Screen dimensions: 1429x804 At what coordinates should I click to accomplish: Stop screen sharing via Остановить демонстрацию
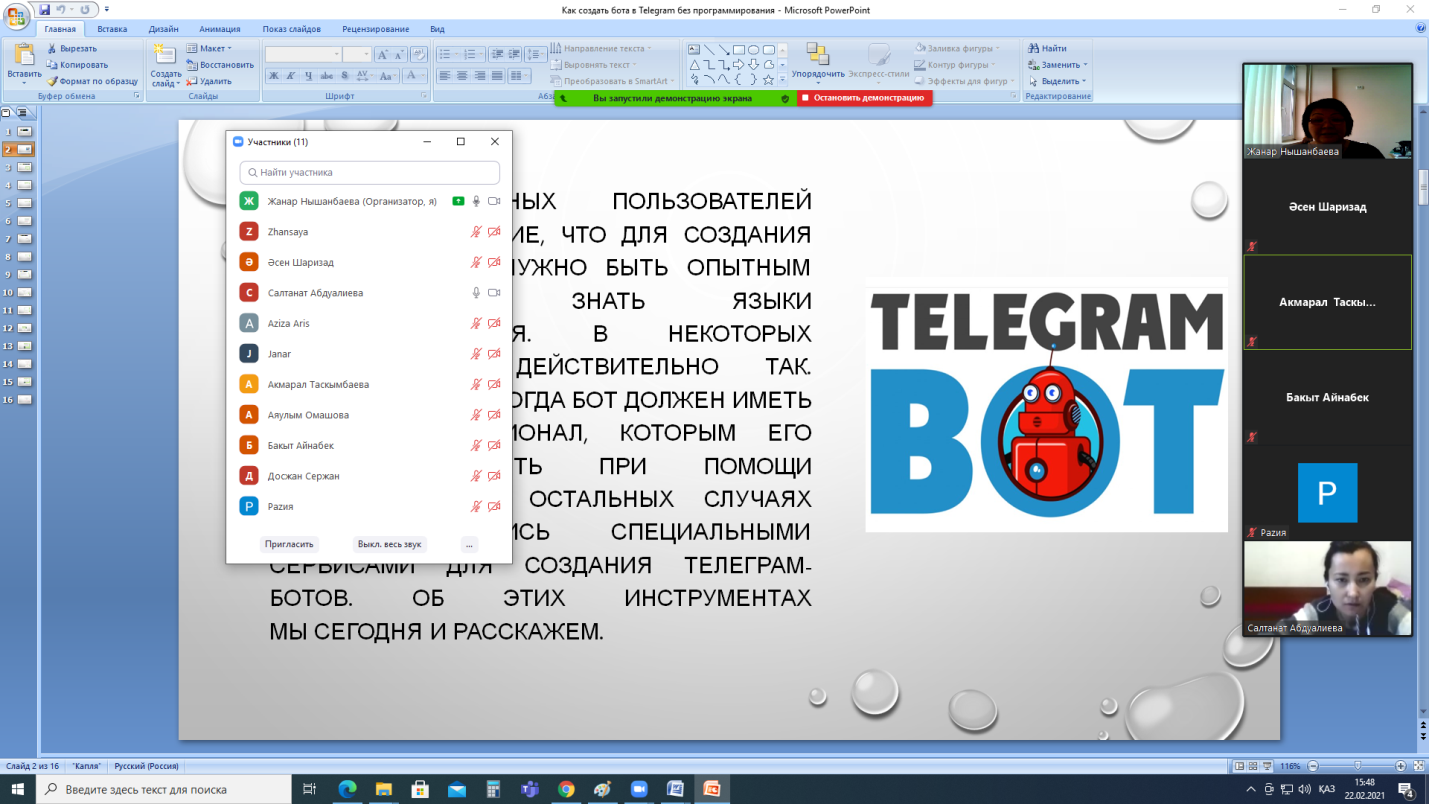coord(864,98)
